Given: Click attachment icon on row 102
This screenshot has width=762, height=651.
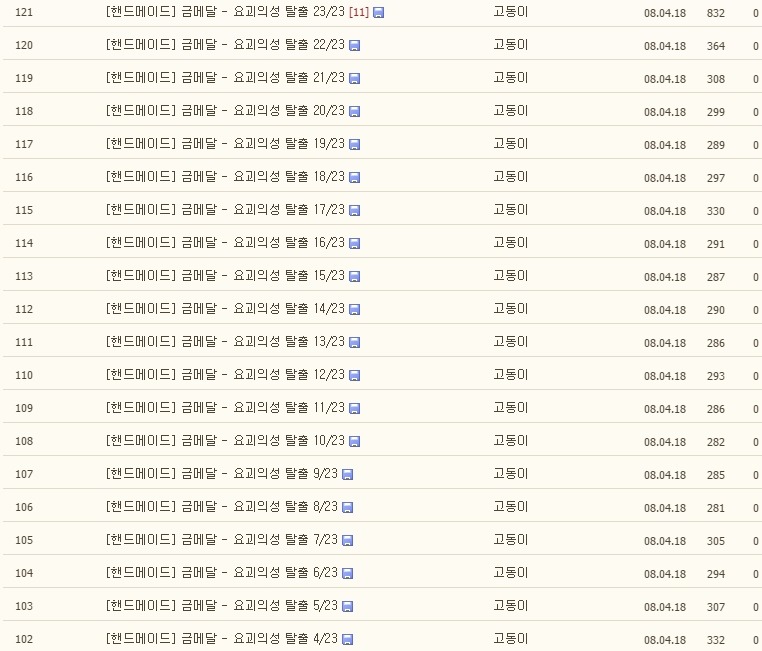Looking at the screenshot, I should pos(347,640).
